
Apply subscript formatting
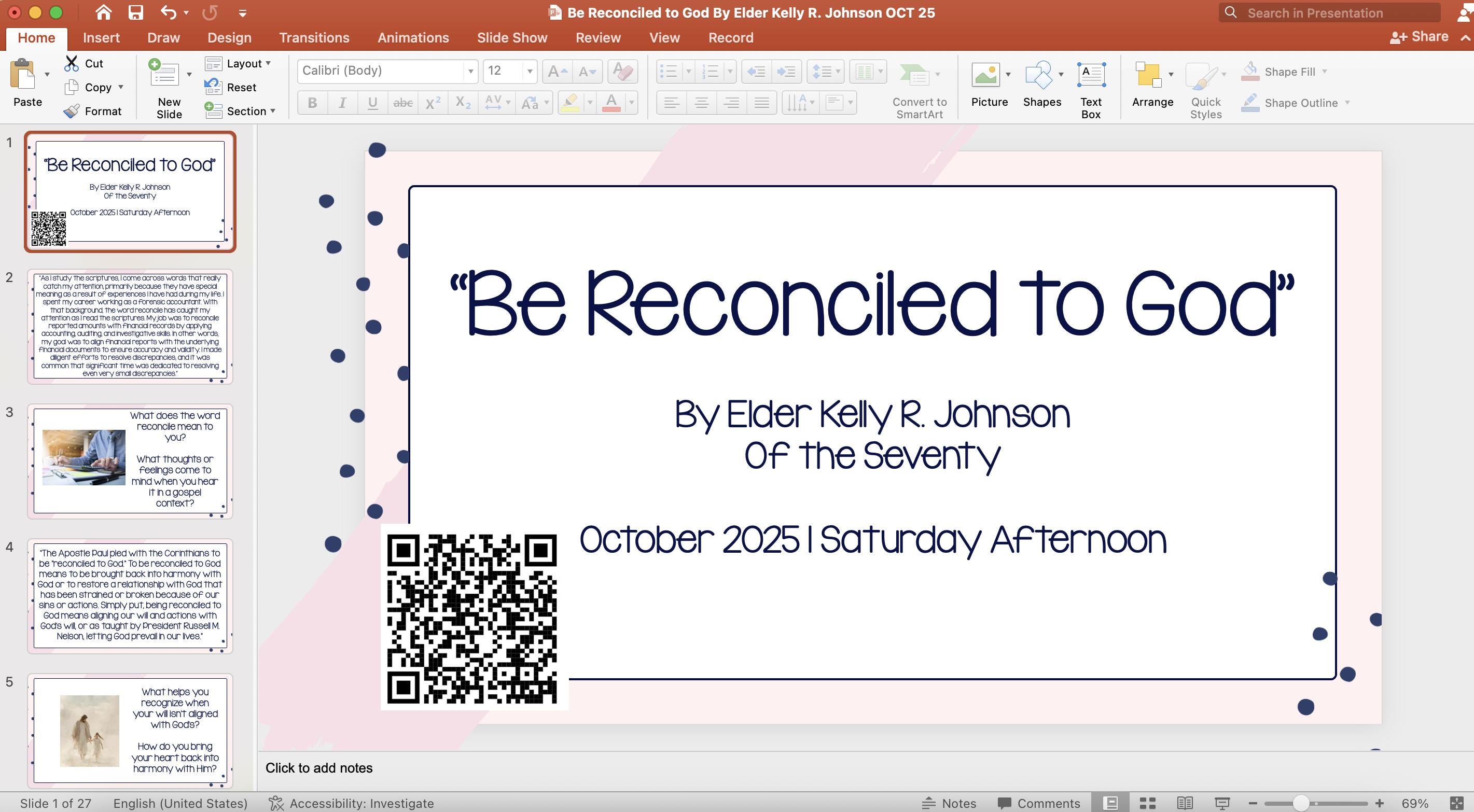click(463, 103)
